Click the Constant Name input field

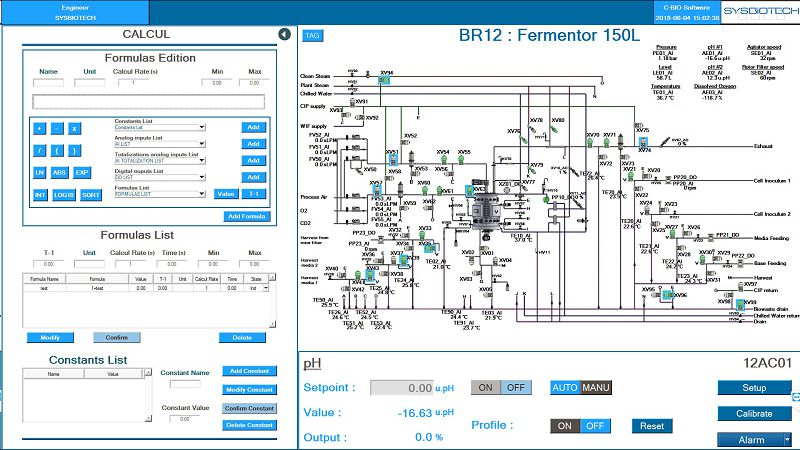tap(185, 384)
